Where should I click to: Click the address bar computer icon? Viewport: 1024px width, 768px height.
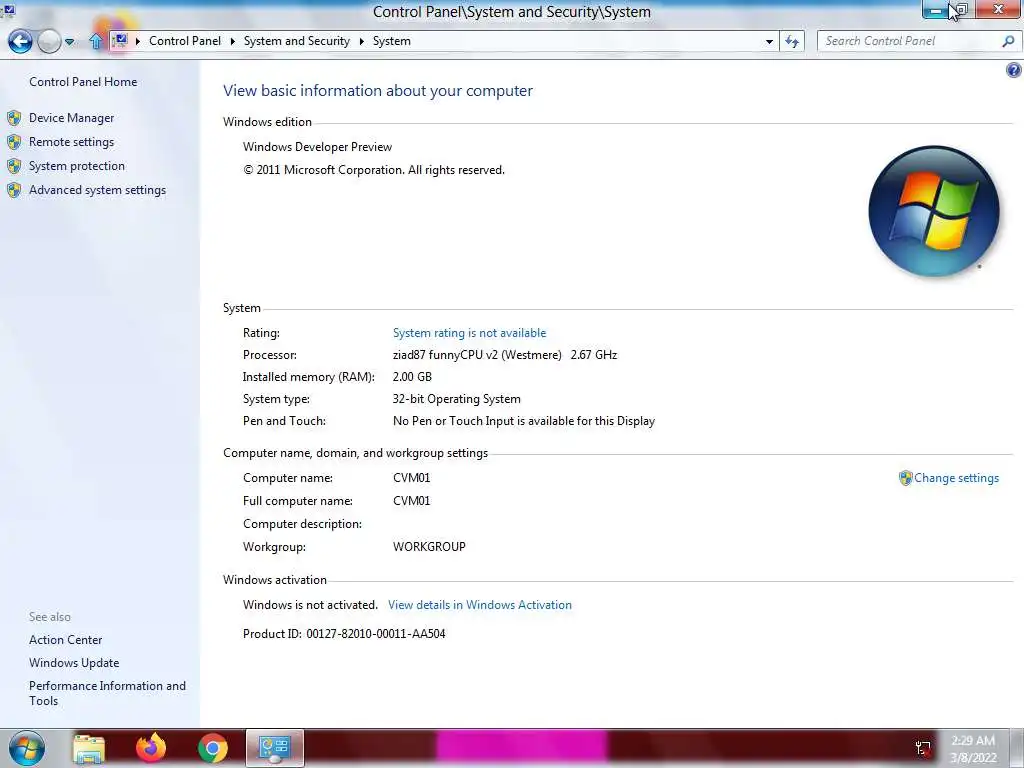[x=120, y=40]
